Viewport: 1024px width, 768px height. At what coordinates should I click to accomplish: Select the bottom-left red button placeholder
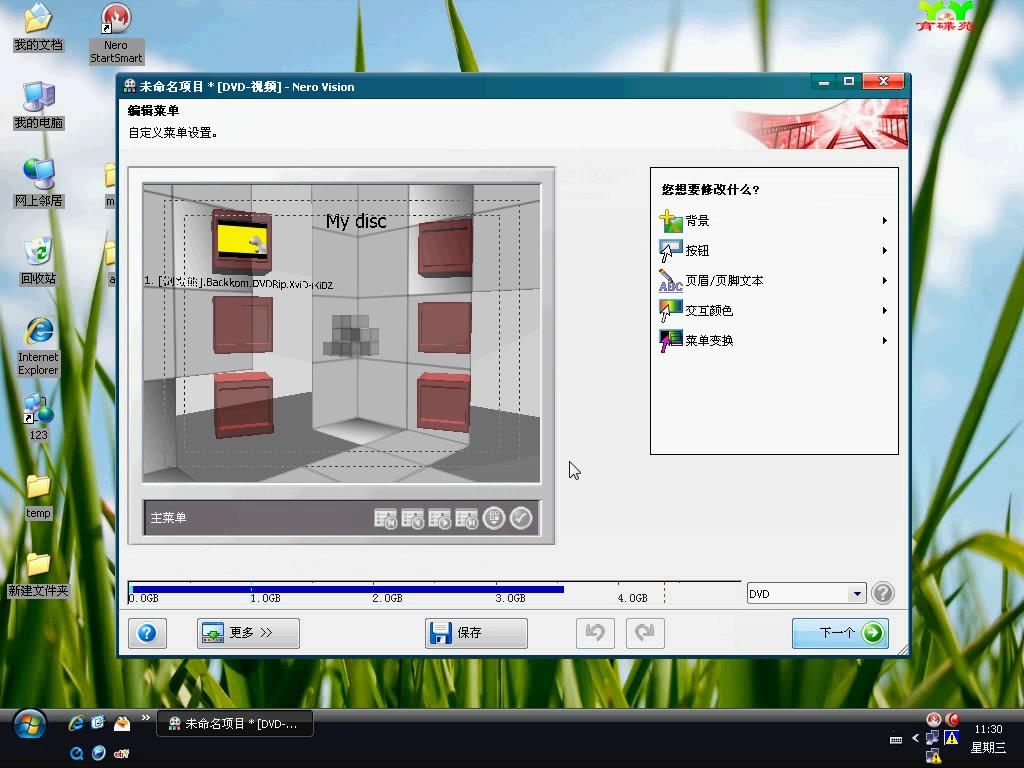coord(243,405)
